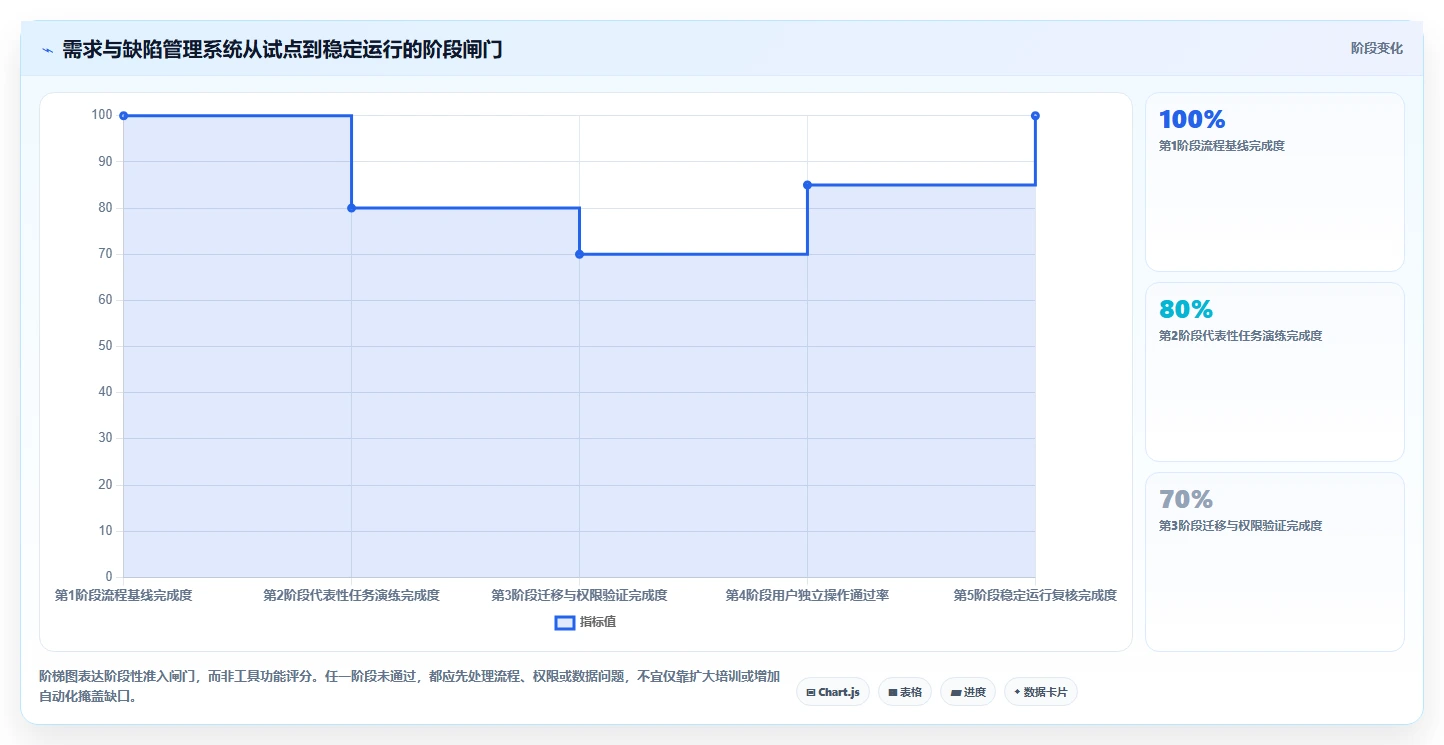Click y-axis value 50
The width and height of the screenshot is (1444, 745).
click(x=105, y=346)
